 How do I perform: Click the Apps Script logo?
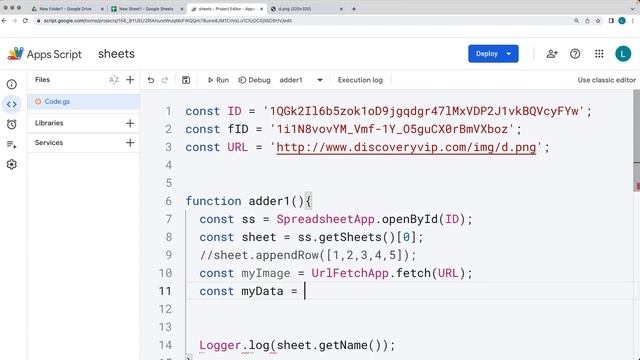coord(45,54)
